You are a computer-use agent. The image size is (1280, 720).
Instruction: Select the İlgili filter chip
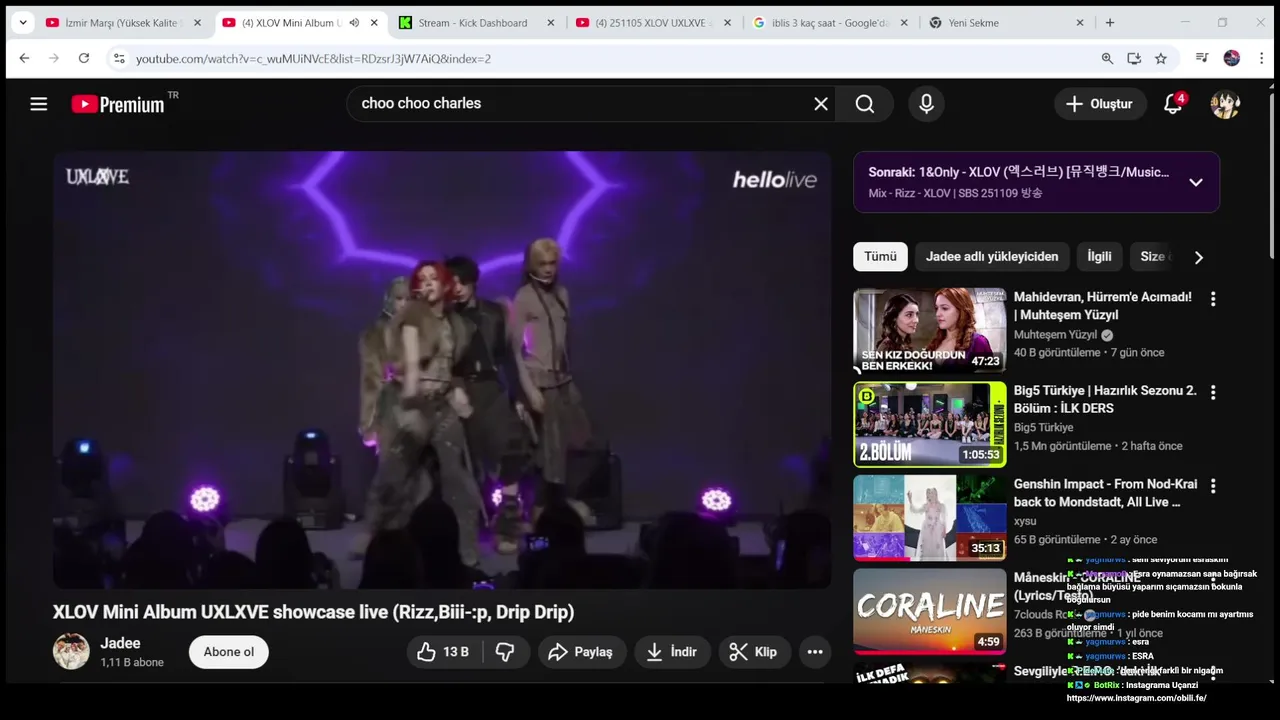(1099, 257)
